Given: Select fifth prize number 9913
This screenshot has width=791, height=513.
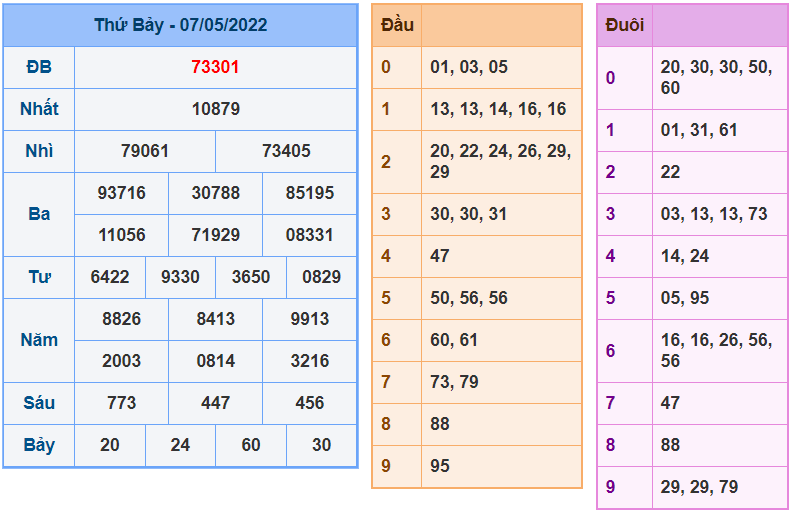Looking at the screenshot, I should [x=310, y=318].
